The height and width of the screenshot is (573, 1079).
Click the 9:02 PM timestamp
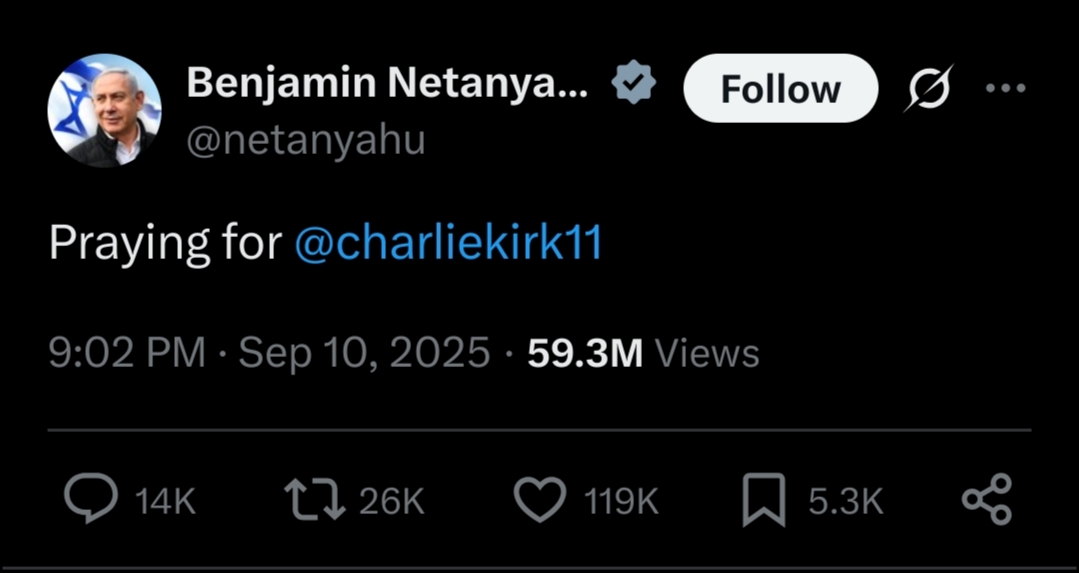pos(127,353)
